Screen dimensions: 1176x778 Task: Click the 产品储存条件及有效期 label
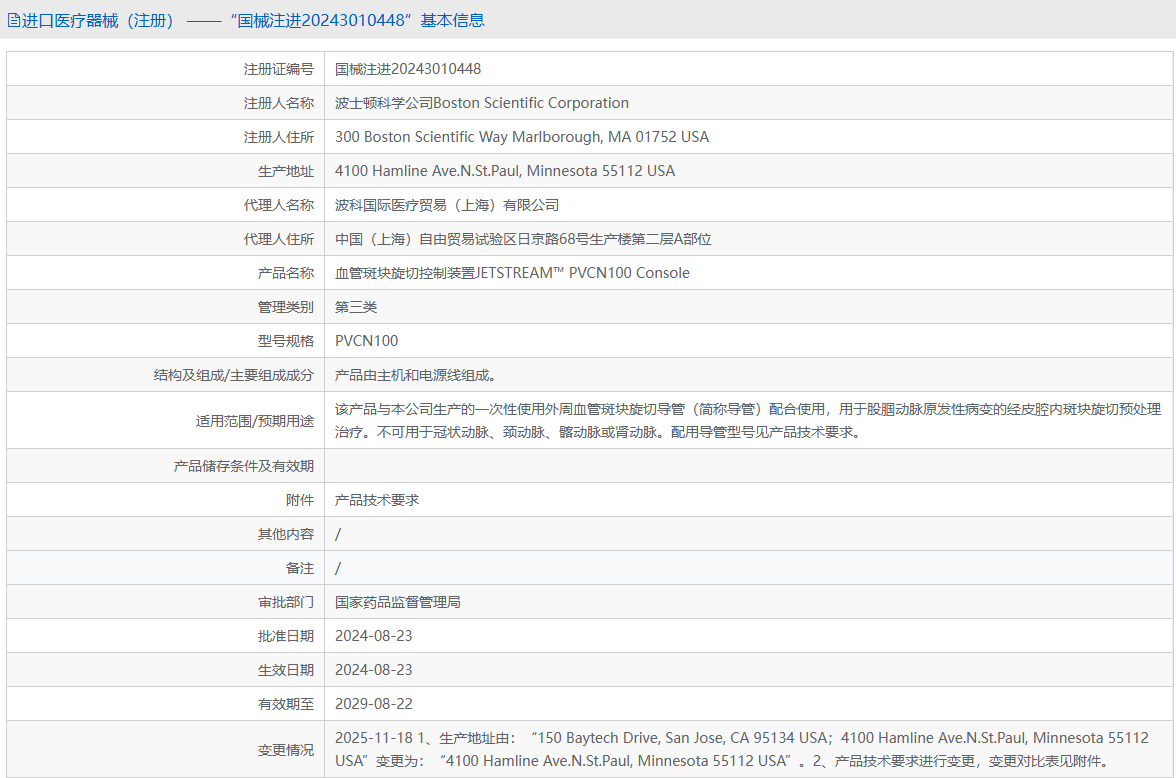(244, 466)
